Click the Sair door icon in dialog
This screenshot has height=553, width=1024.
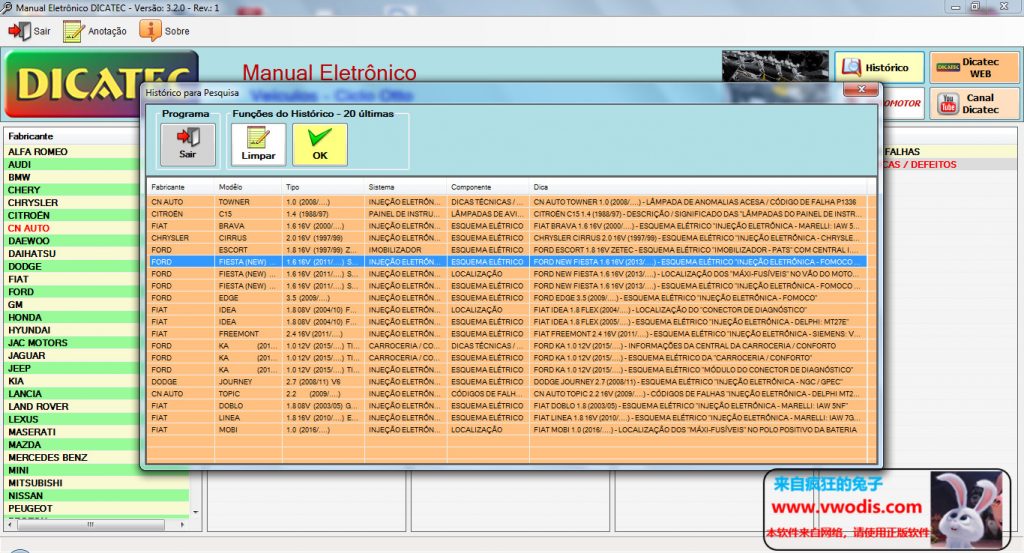pyautogui.click(x=187, y=144)
